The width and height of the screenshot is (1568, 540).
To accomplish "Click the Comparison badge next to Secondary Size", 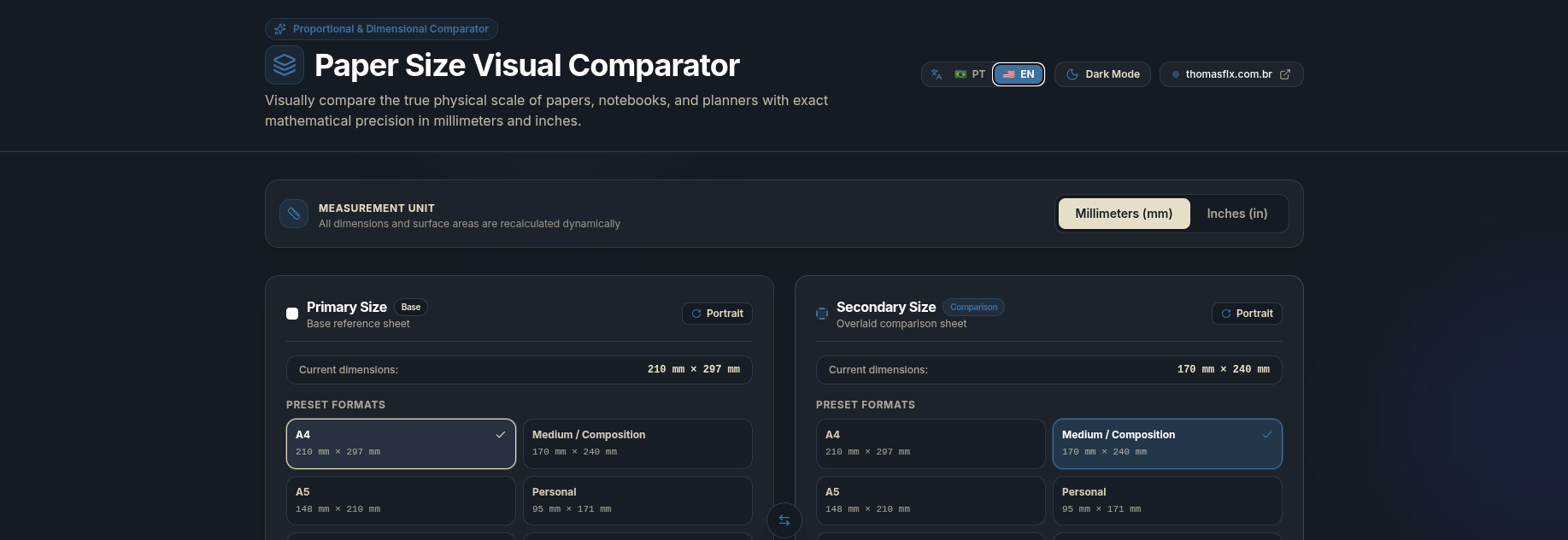I will [x=973, y=307].
